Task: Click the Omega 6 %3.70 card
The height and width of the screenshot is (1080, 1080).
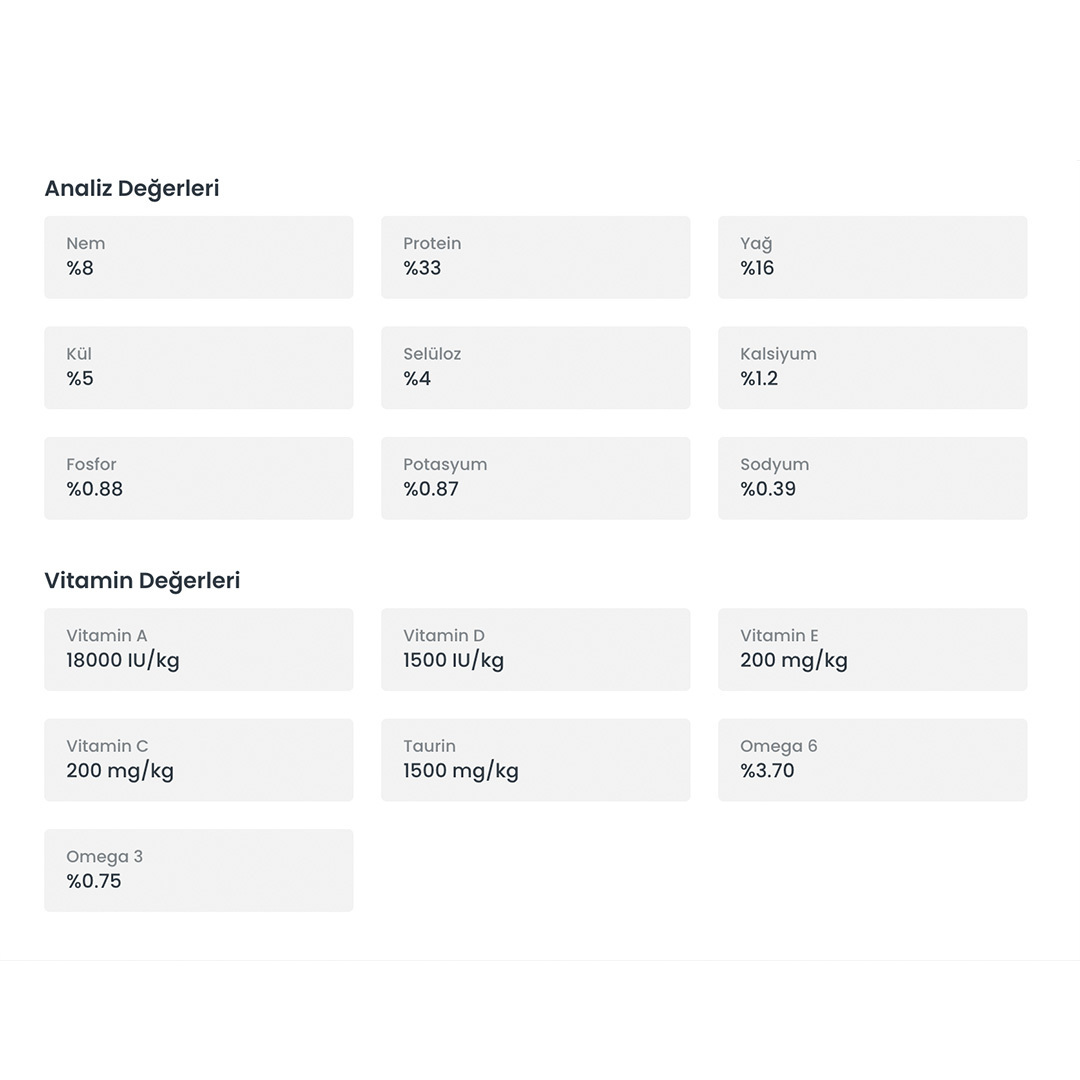Action: point(872,759)
